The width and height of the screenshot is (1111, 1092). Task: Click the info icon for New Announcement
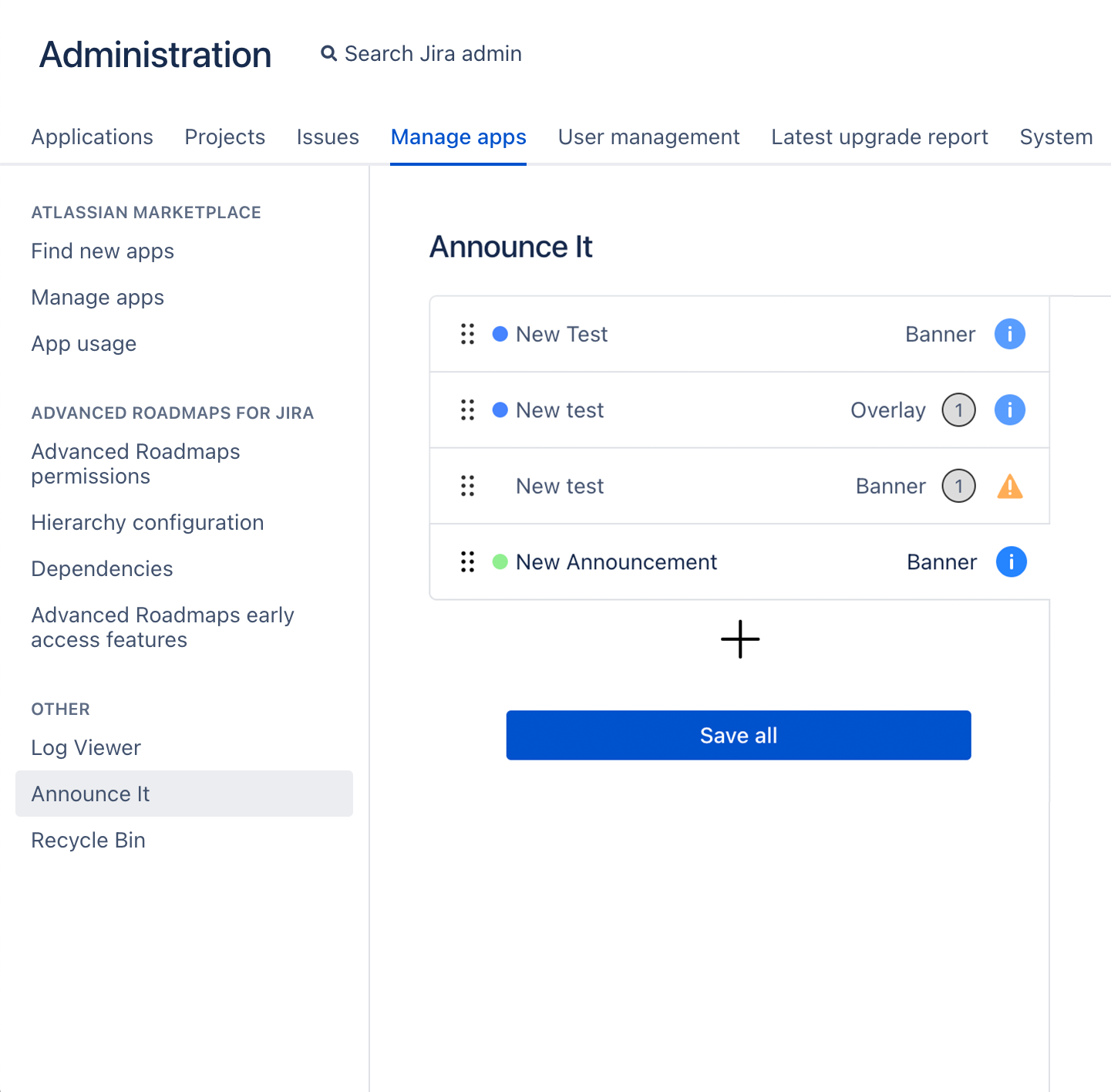[x=1011, y=562]
